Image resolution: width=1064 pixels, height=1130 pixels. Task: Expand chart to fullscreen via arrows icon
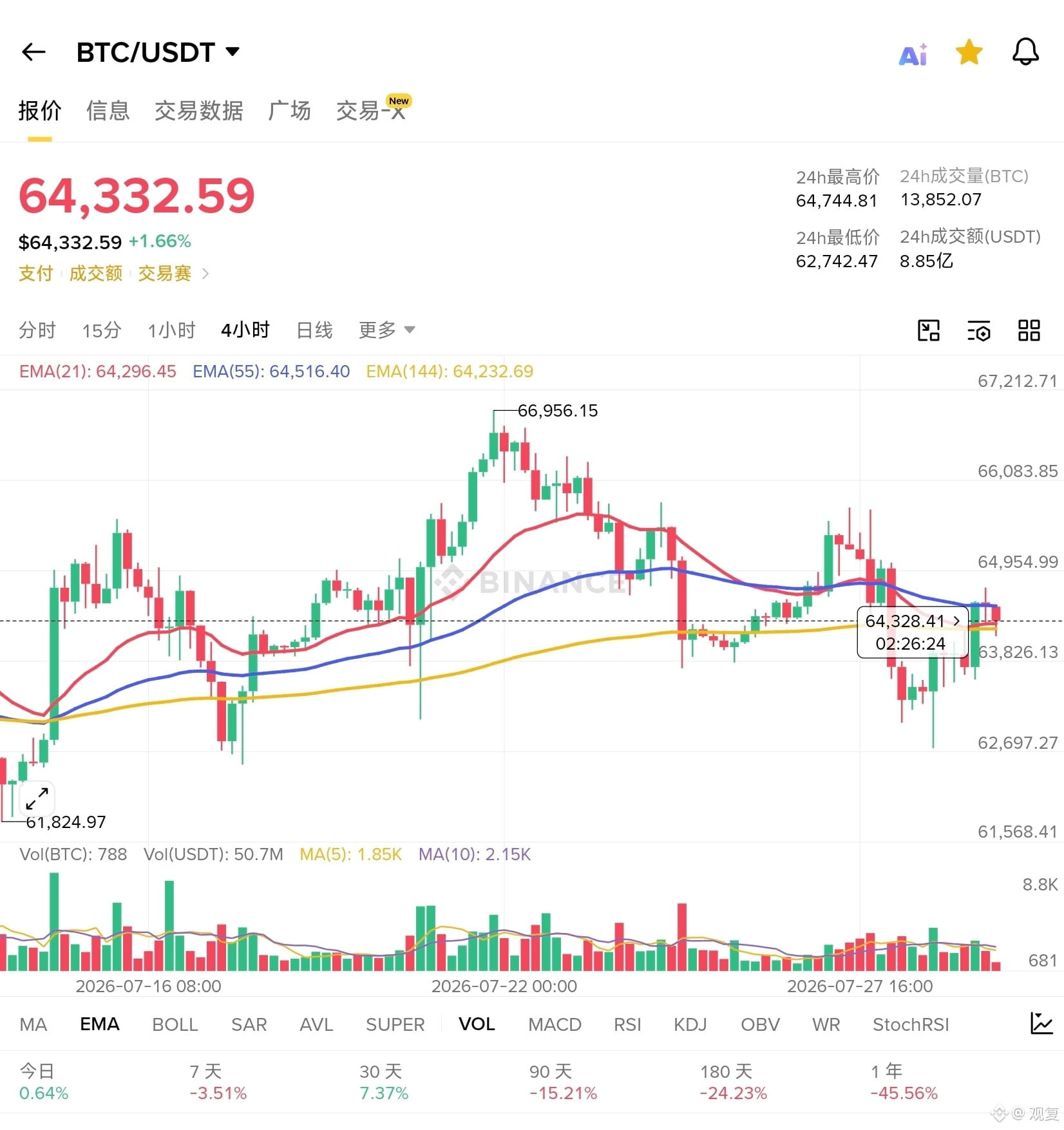[37, 798]
